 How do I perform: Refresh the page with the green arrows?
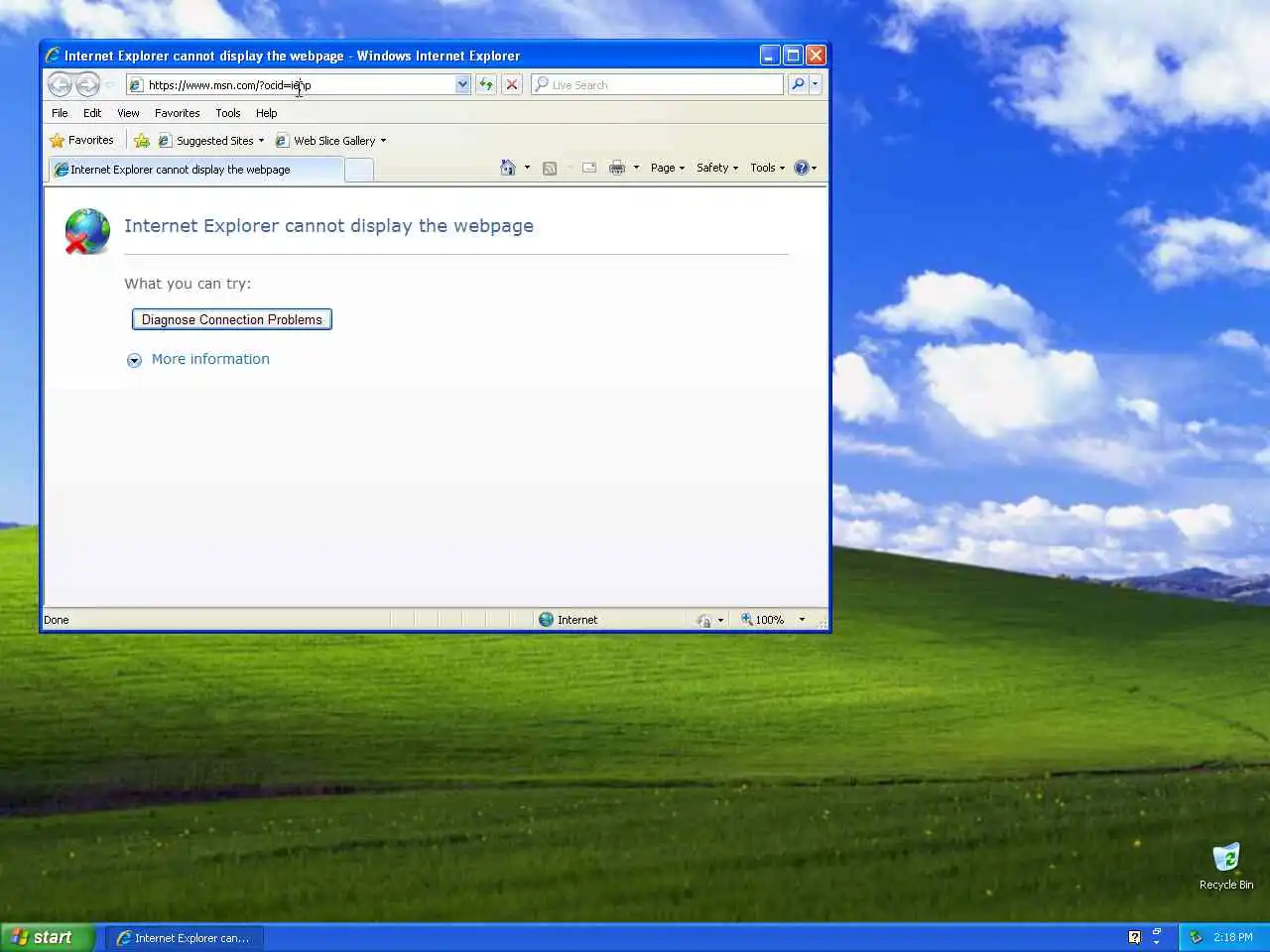[x=486, y=85]
